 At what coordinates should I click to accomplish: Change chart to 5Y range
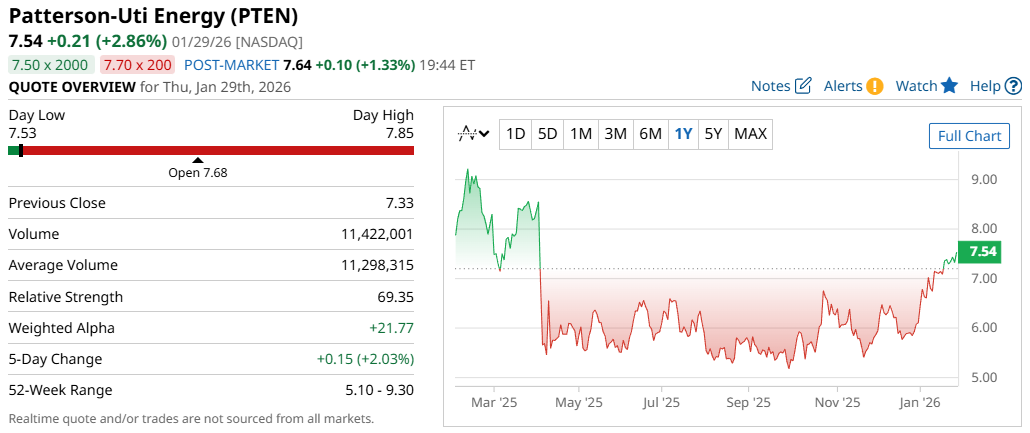coord(713,133)
